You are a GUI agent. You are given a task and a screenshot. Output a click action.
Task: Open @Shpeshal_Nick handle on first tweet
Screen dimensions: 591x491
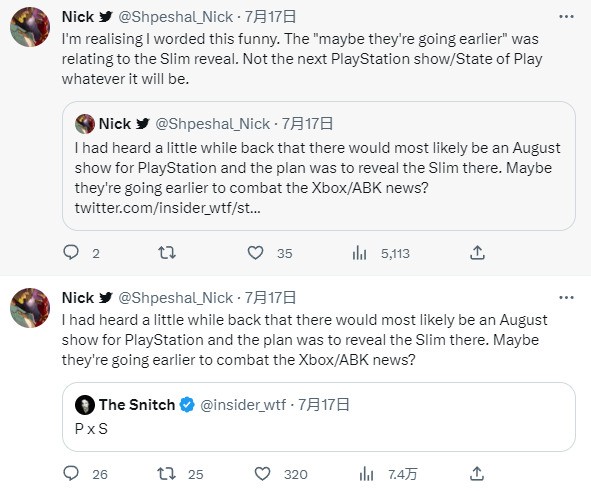(176, 17)
